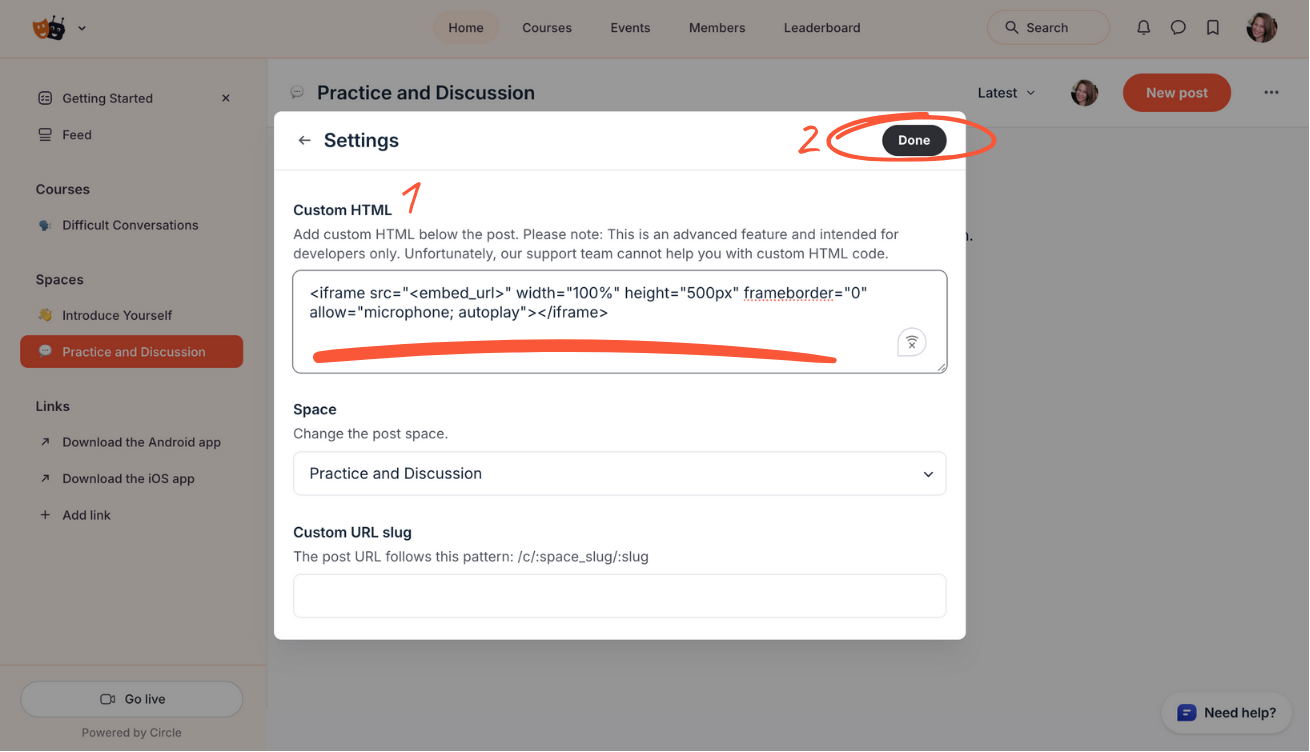Start a session with Go live
This screenshot has height=752, width=1310.
[132, 699]
